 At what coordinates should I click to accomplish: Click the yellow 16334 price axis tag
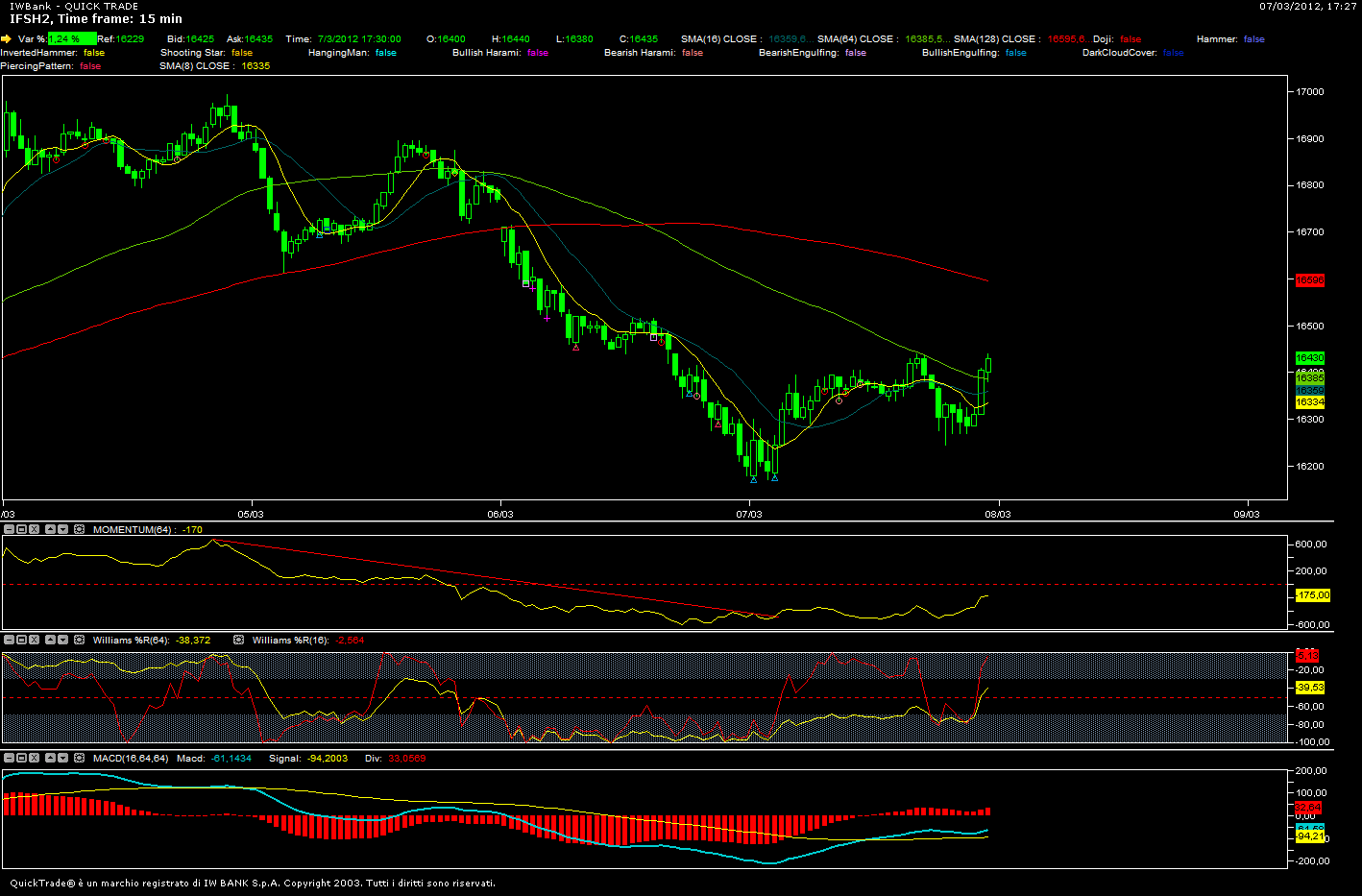pos(1309,402)
